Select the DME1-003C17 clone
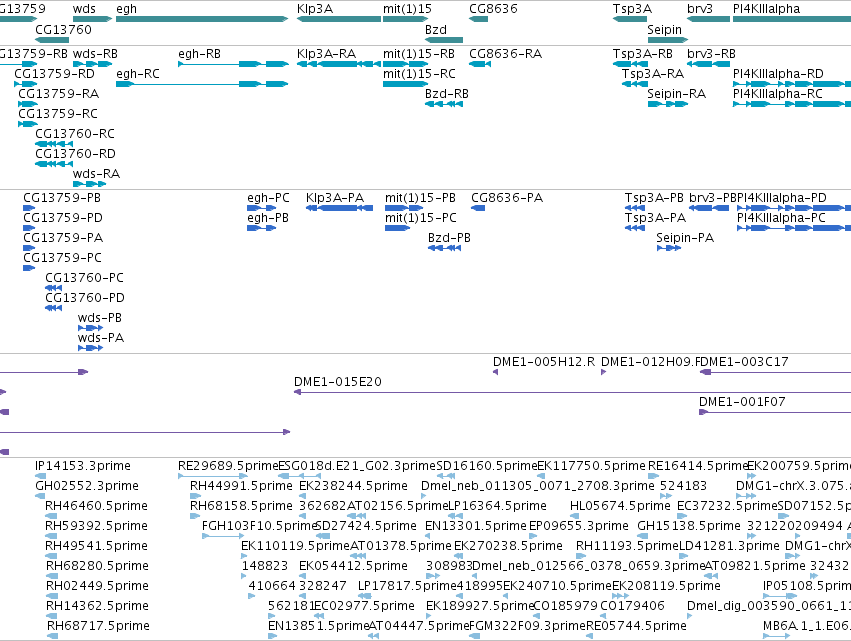Image resolution: width=851 pixels, height=641 pixels. [775, 372]
